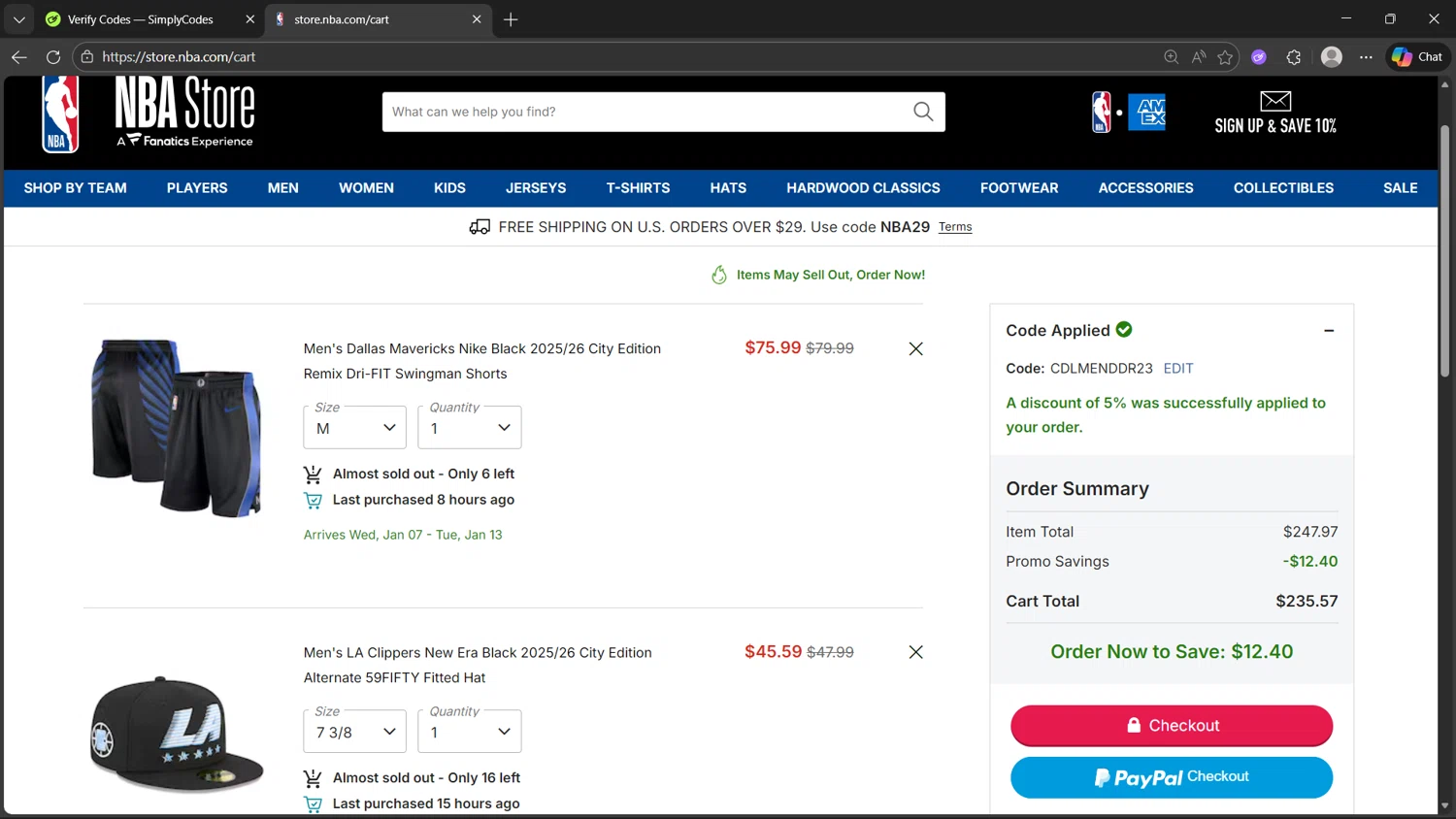Click the Sign Up & Save 10% envelope
The image size is (1456, 819).
(x=1275, y=101)
